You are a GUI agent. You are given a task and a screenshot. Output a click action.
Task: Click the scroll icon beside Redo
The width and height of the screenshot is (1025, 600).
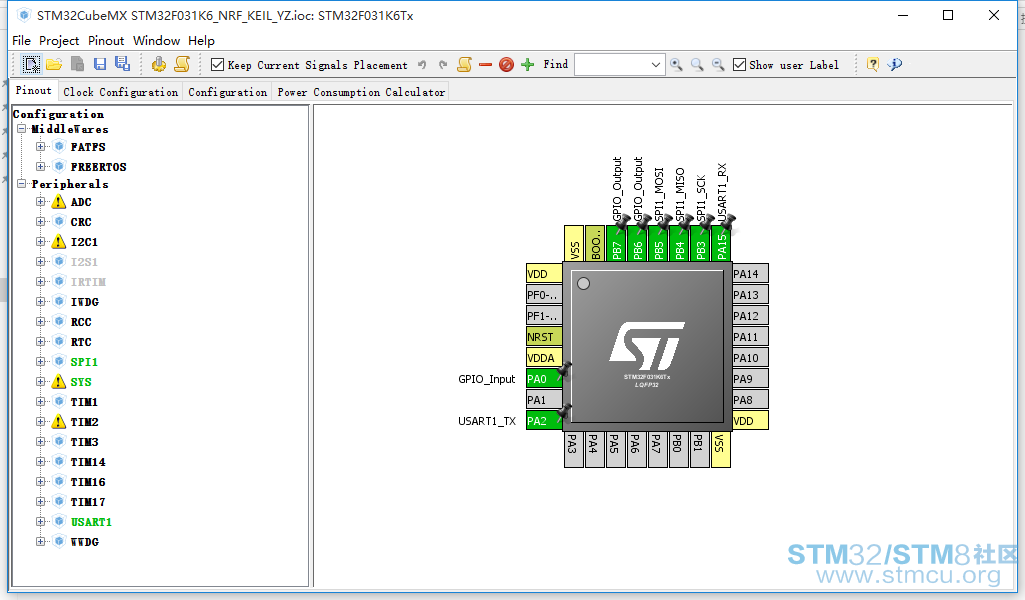click(x=465, y=64)
